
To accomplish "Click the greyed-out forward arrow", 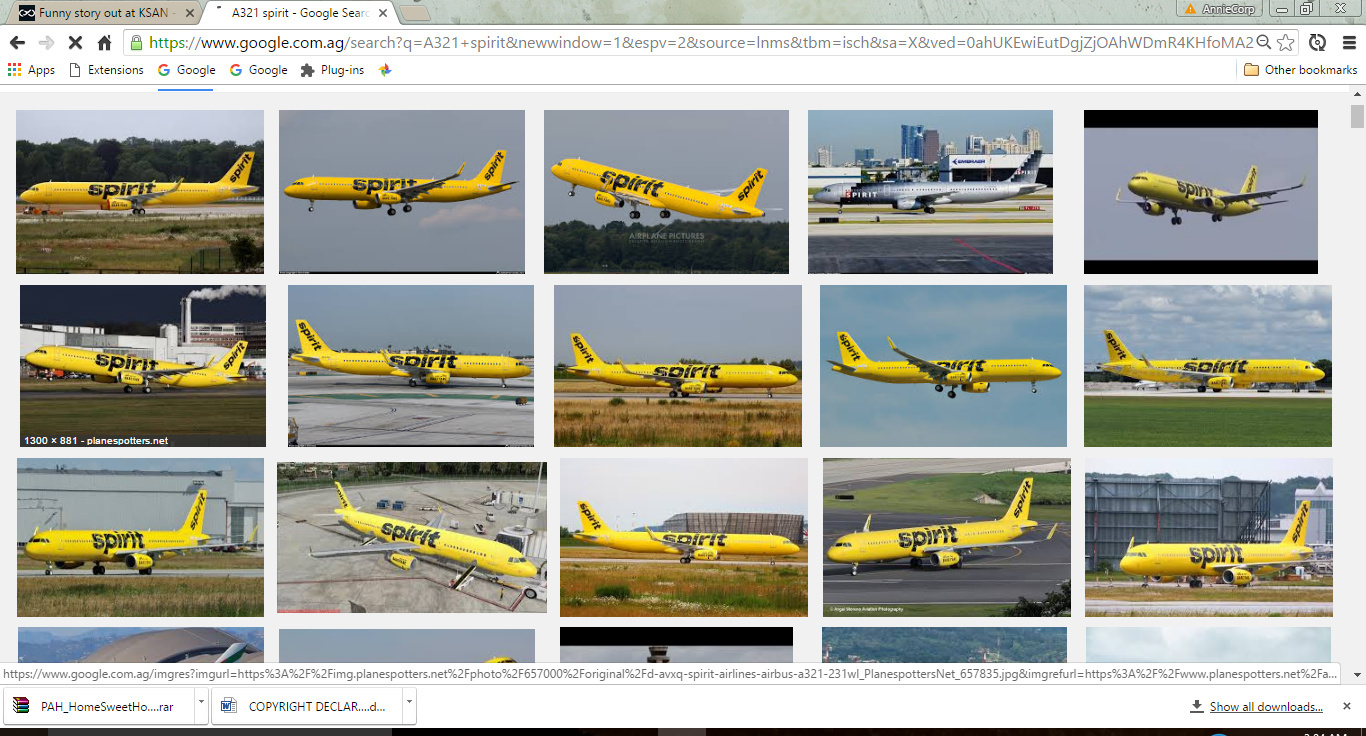I will pyautogui.click(x=46, y=42).
